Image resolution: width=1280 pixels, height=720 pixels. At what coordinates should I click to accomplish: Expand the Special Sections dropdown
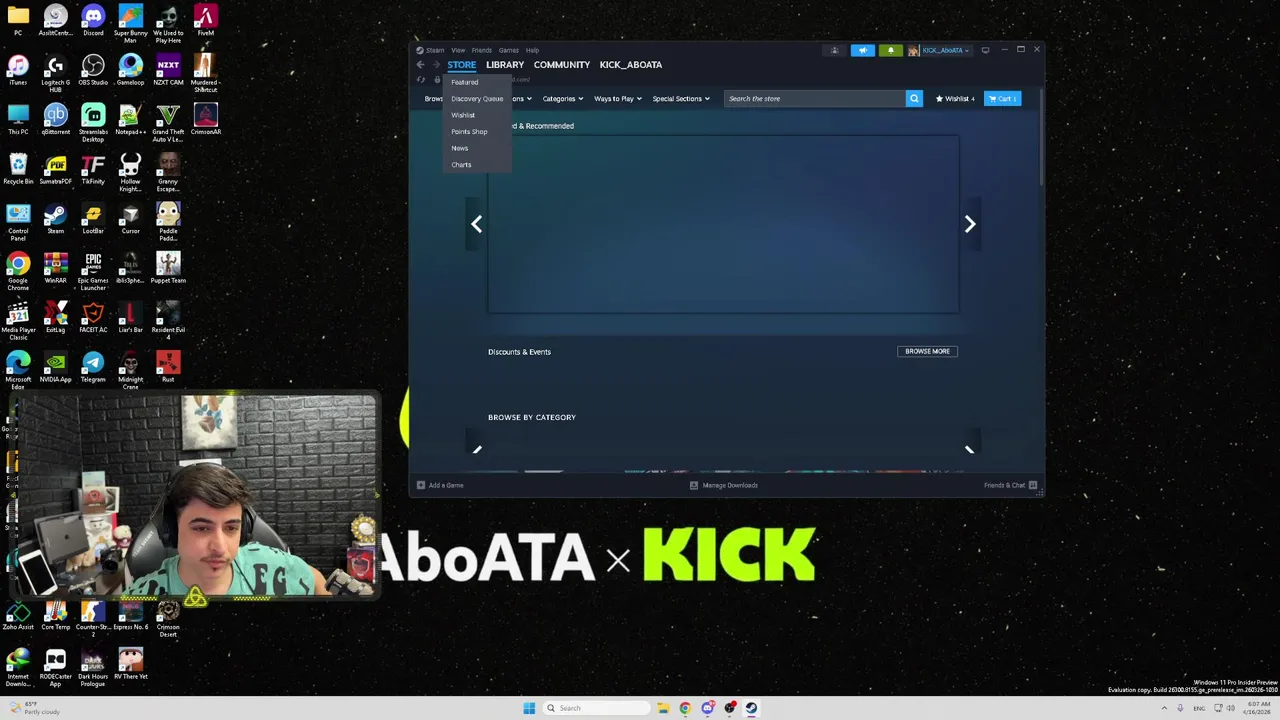[681, 99]
